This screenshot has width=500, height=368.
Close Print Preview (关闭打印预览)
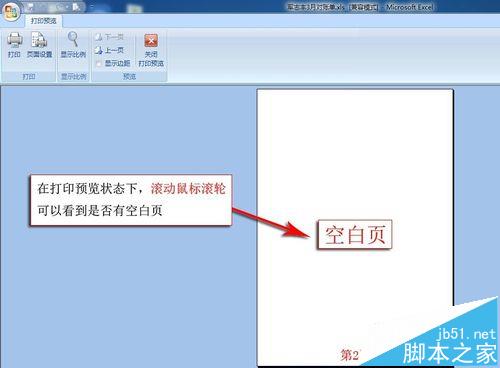click(151, 50)
